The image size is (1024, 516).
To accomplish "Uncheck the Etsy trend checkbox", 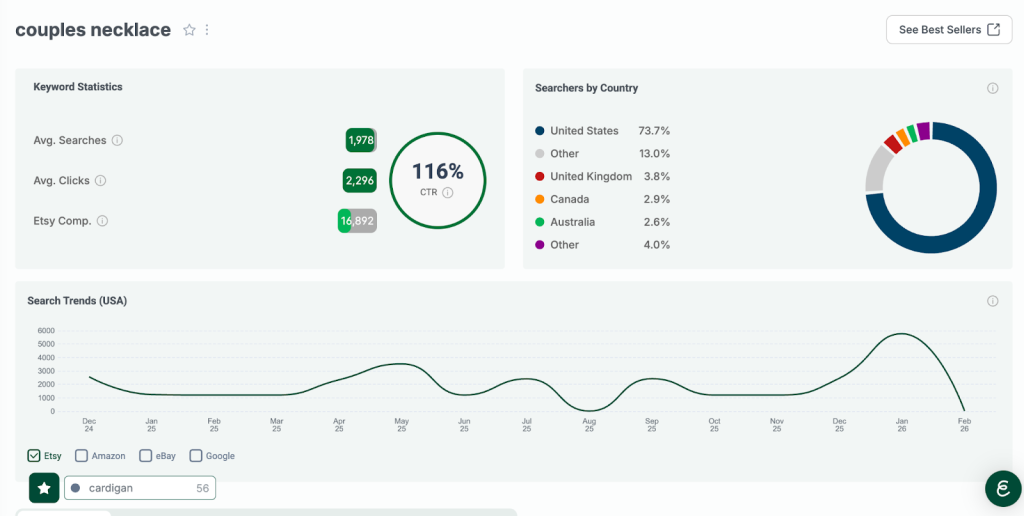I will [x=34, y=456].
